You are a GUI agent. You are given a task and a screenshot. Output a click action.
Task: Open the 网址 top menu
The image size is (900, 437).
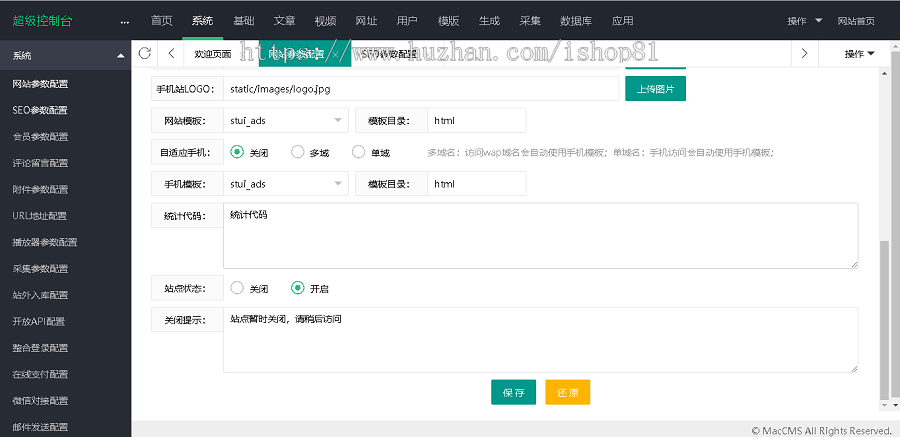pos(366,21)
